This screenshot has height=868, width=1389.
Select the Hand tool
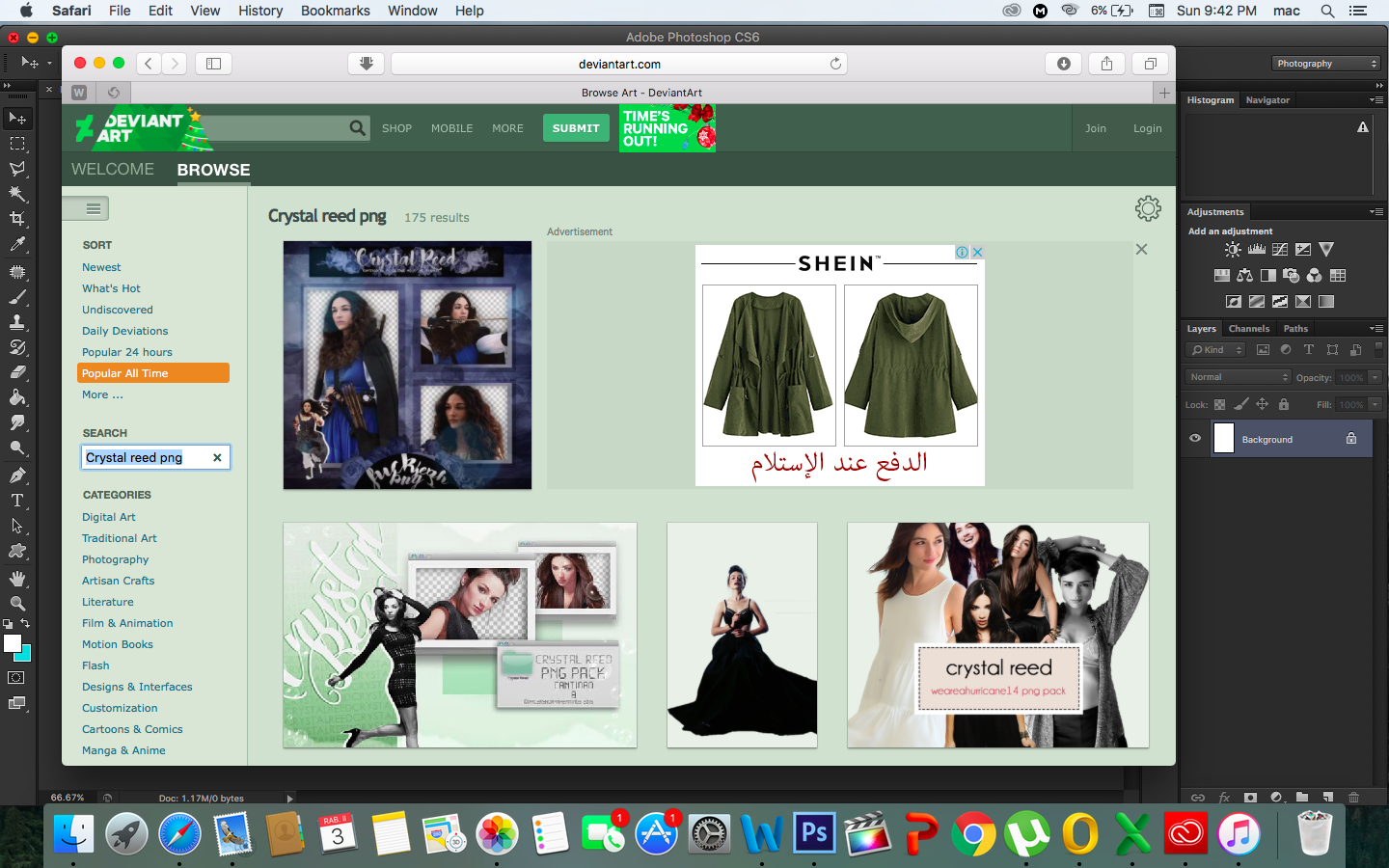17,579
